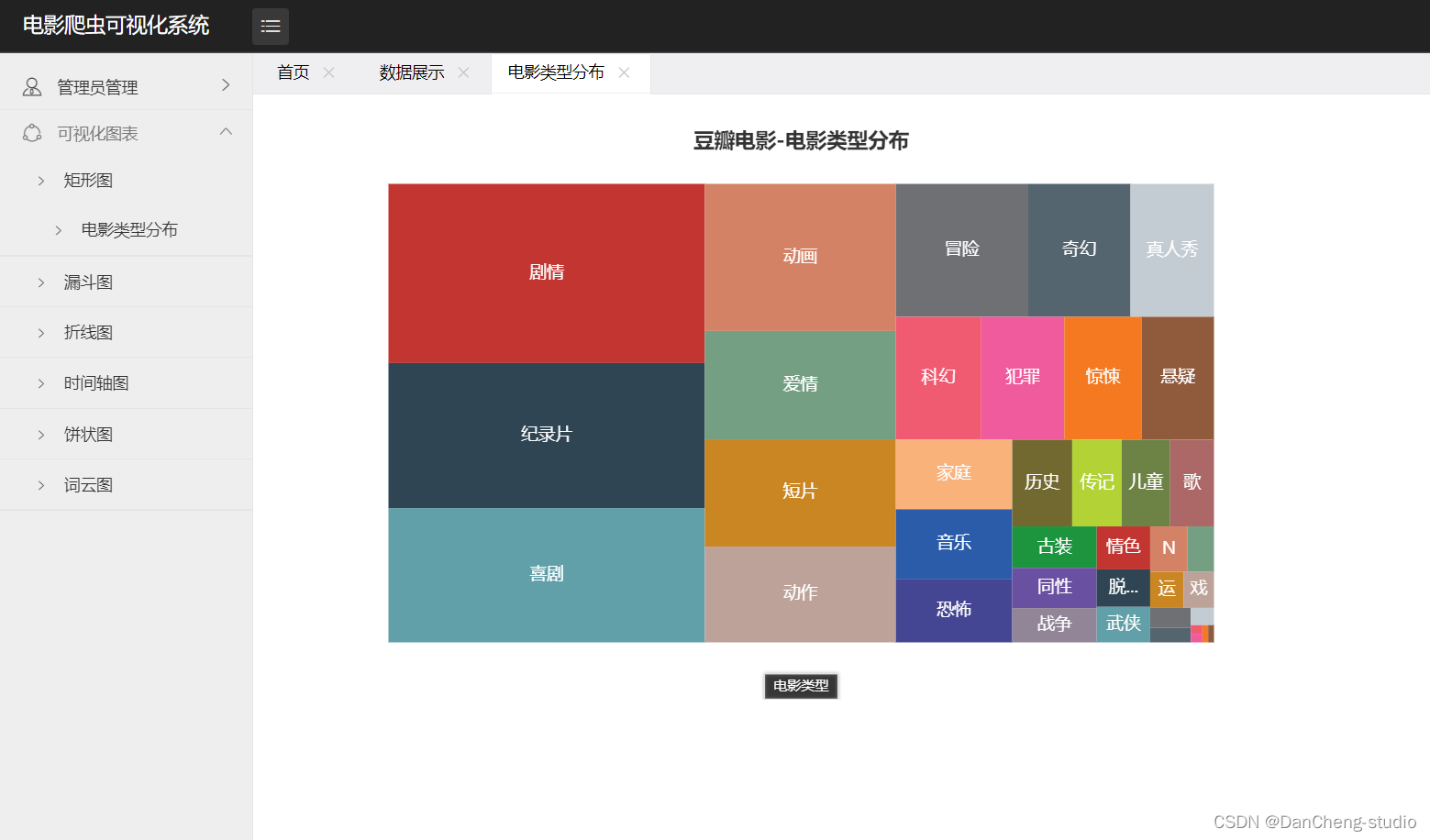The width and height of the screenshot is (1430, 840).
Task: Click the red 情色 treemap block
Action: [x=1124, y=547]
